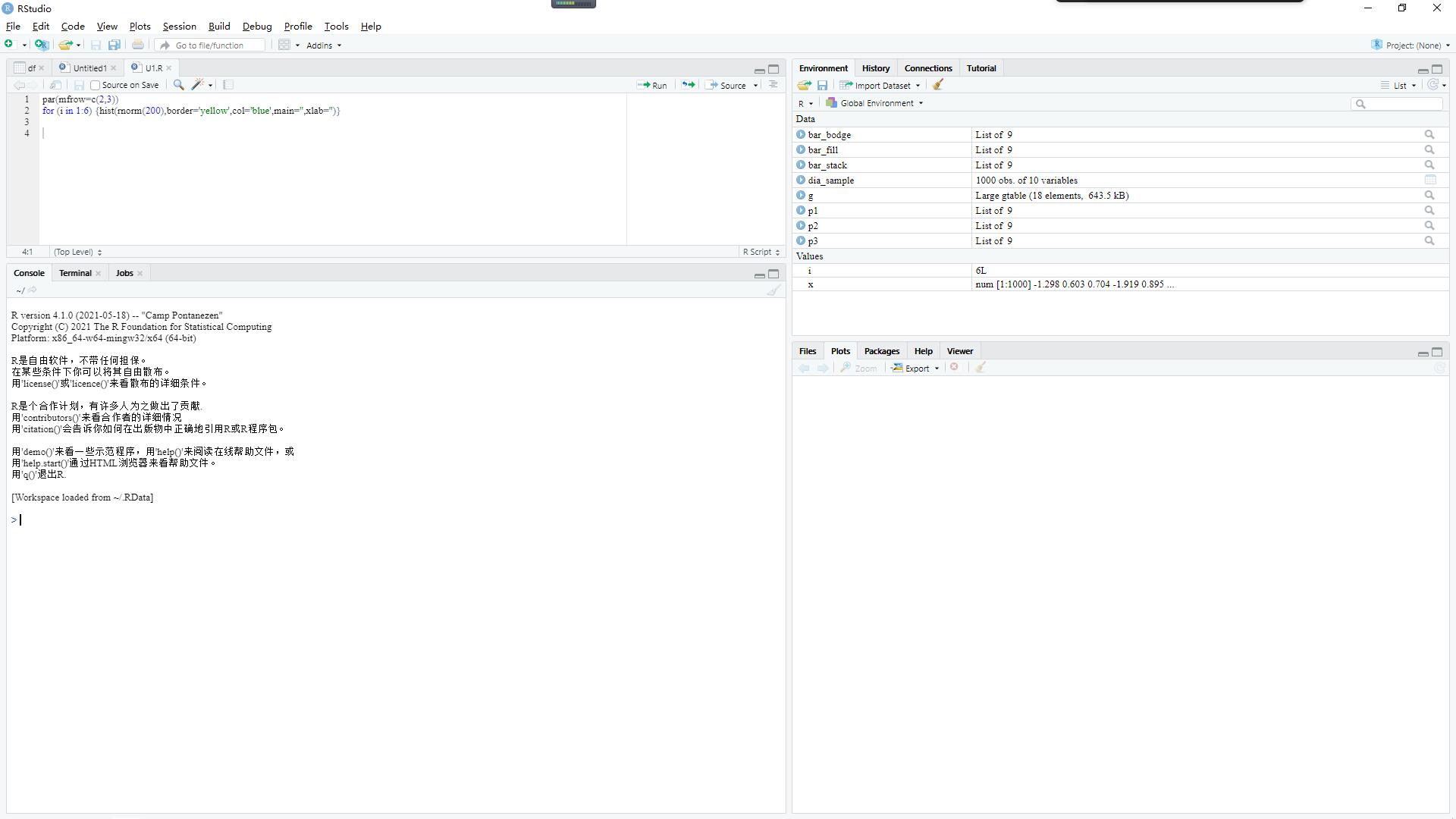Screen dimensions: 1456x819
Task: Click the console input prompt line
Action: [x=394, y=520]
